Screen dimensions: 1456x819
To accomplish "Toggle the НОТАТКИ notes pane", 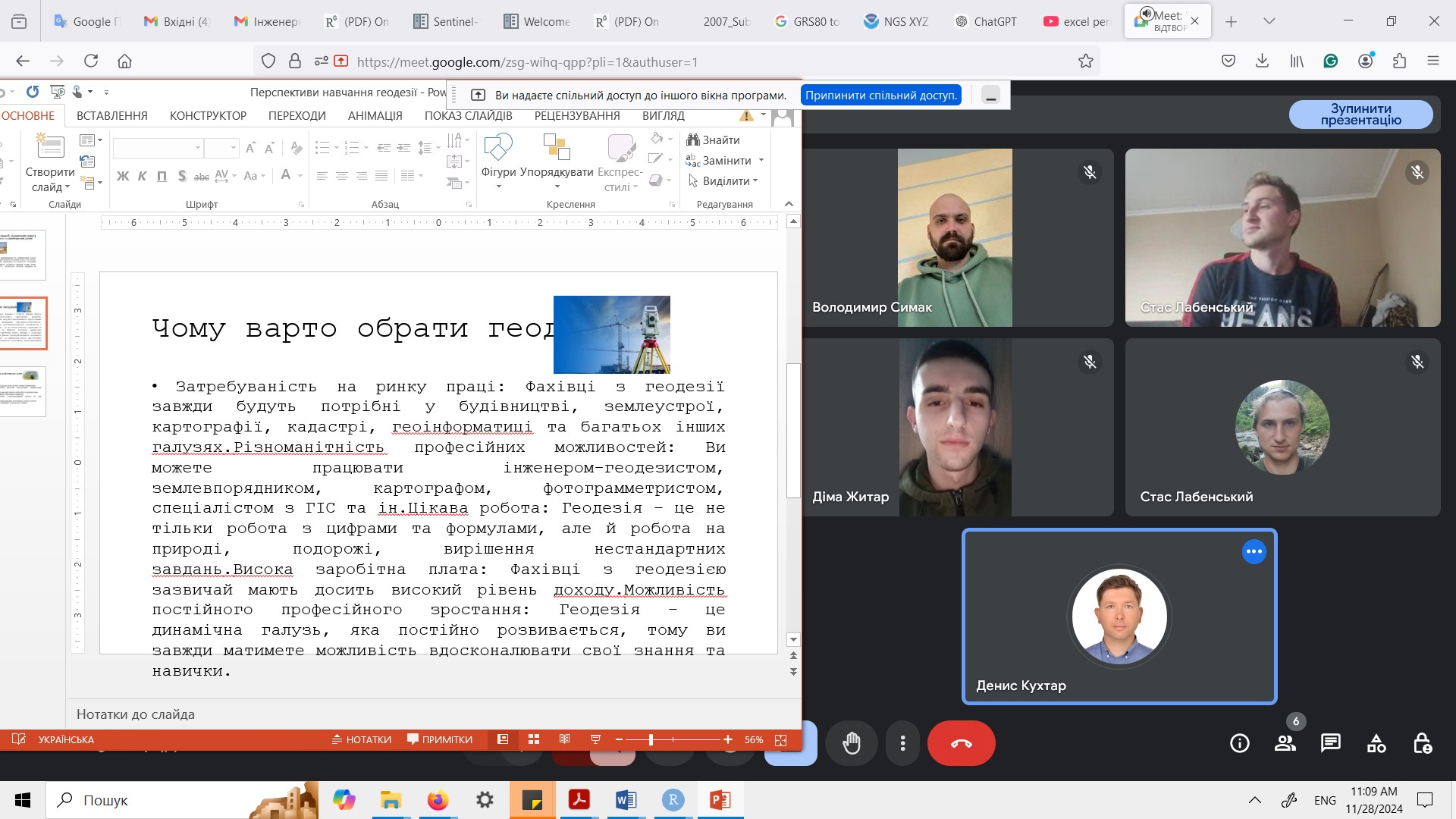I will [362, 739].
